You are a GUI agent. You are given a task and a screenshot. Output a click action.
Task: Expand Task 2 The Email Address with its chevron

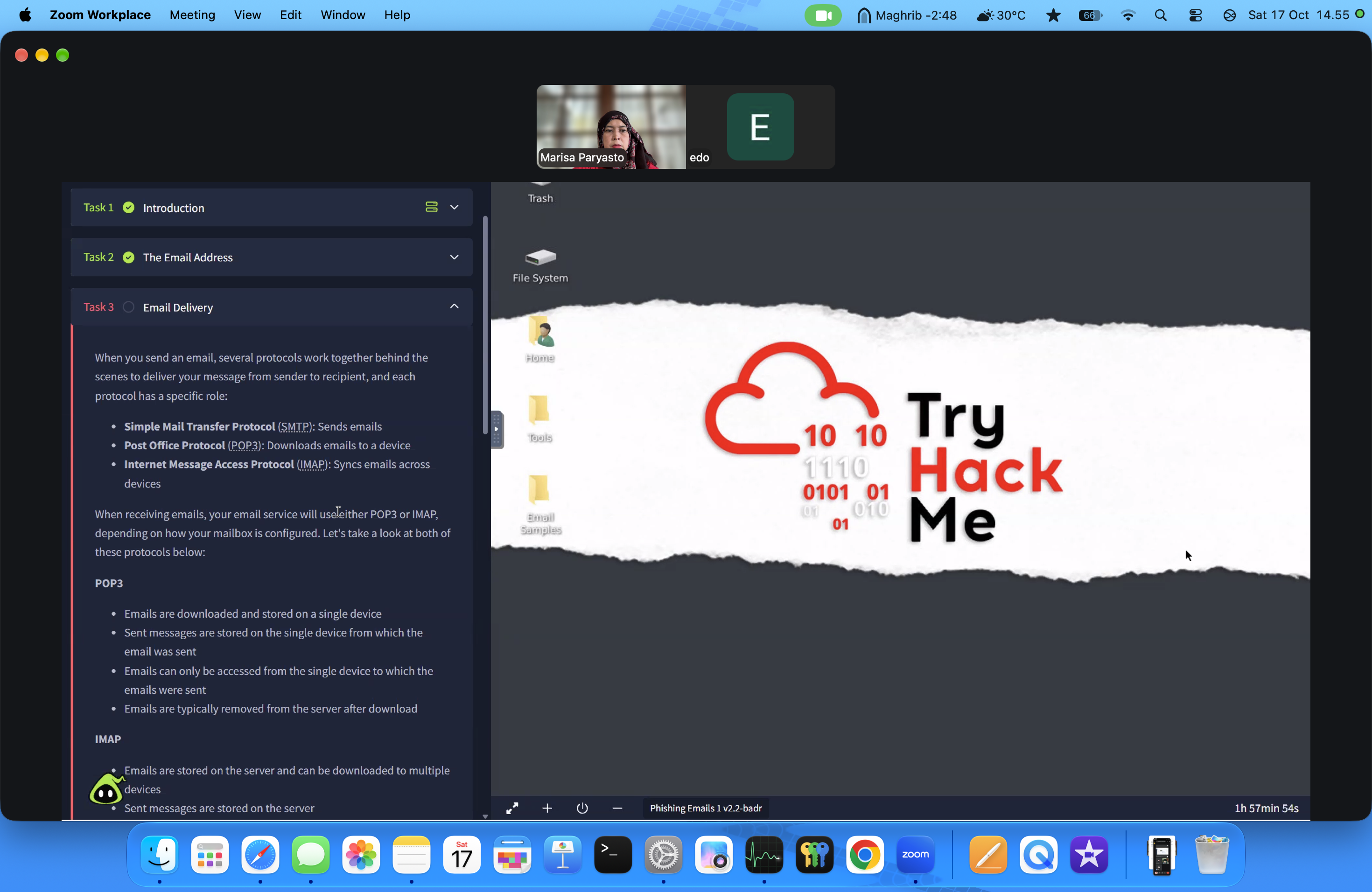(x=454, y=257)
